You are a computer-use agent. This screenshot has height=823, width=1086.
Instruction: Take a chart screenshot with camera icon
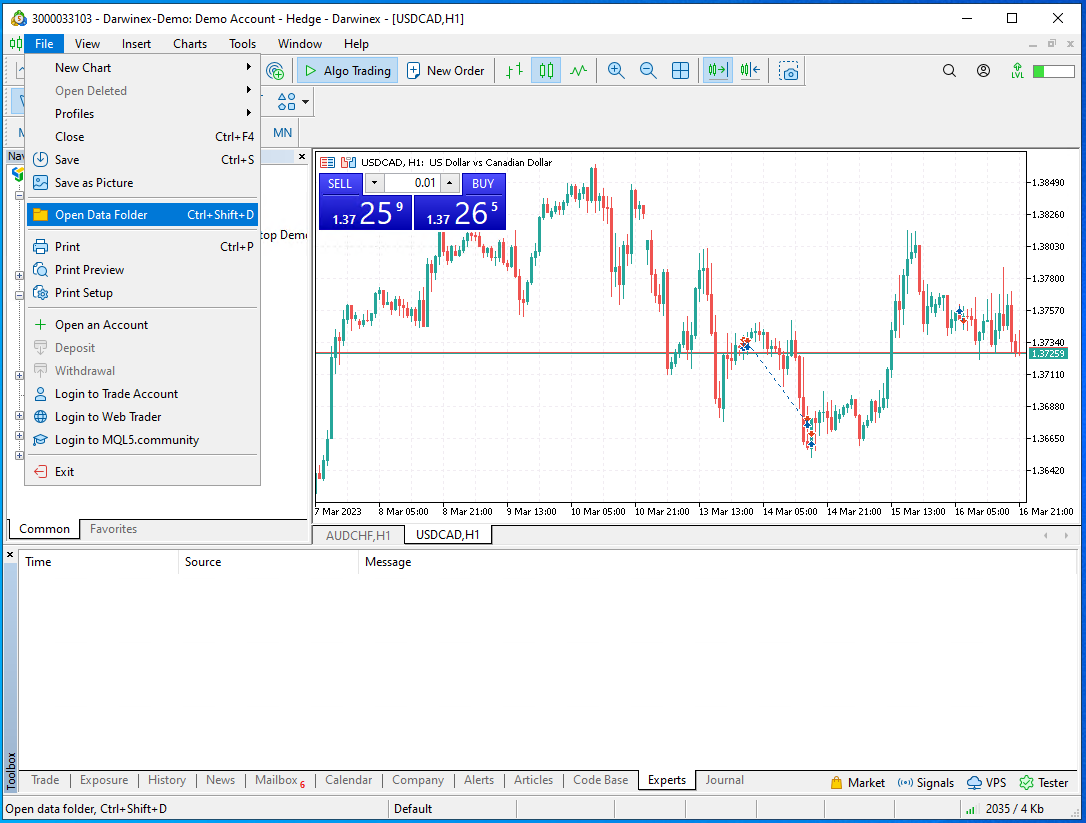pos(788,71)
